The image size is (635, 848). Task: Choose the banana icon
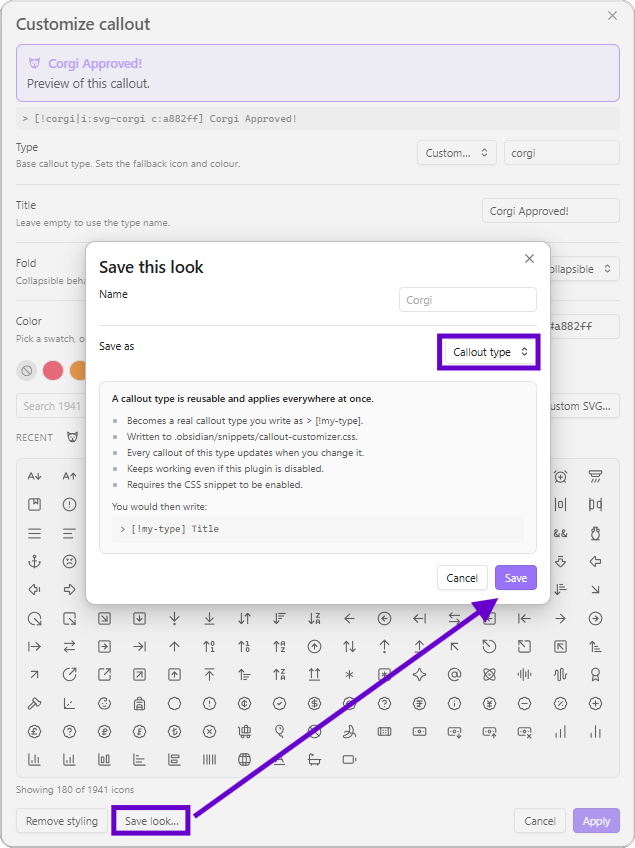[349, 731]
